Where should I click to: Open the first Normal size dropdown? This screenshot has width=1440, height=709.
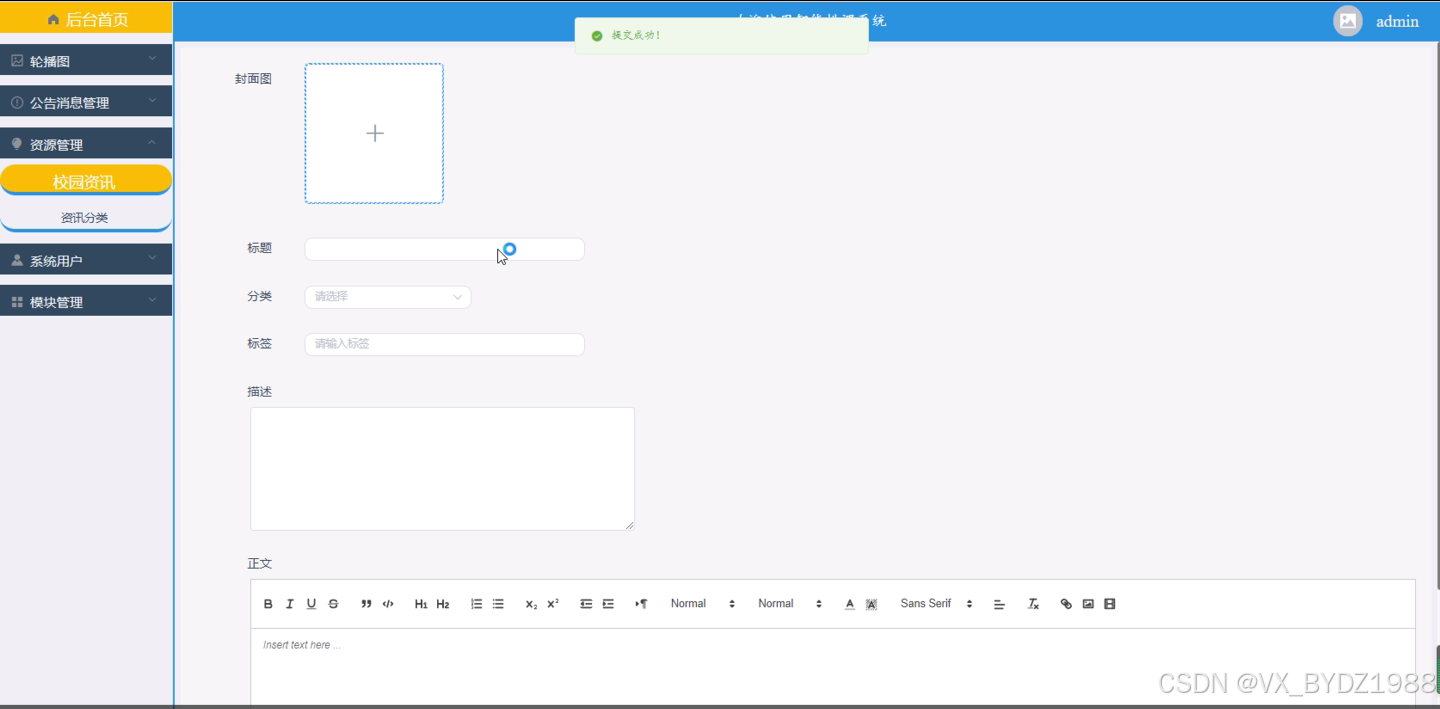click(703, 604)
